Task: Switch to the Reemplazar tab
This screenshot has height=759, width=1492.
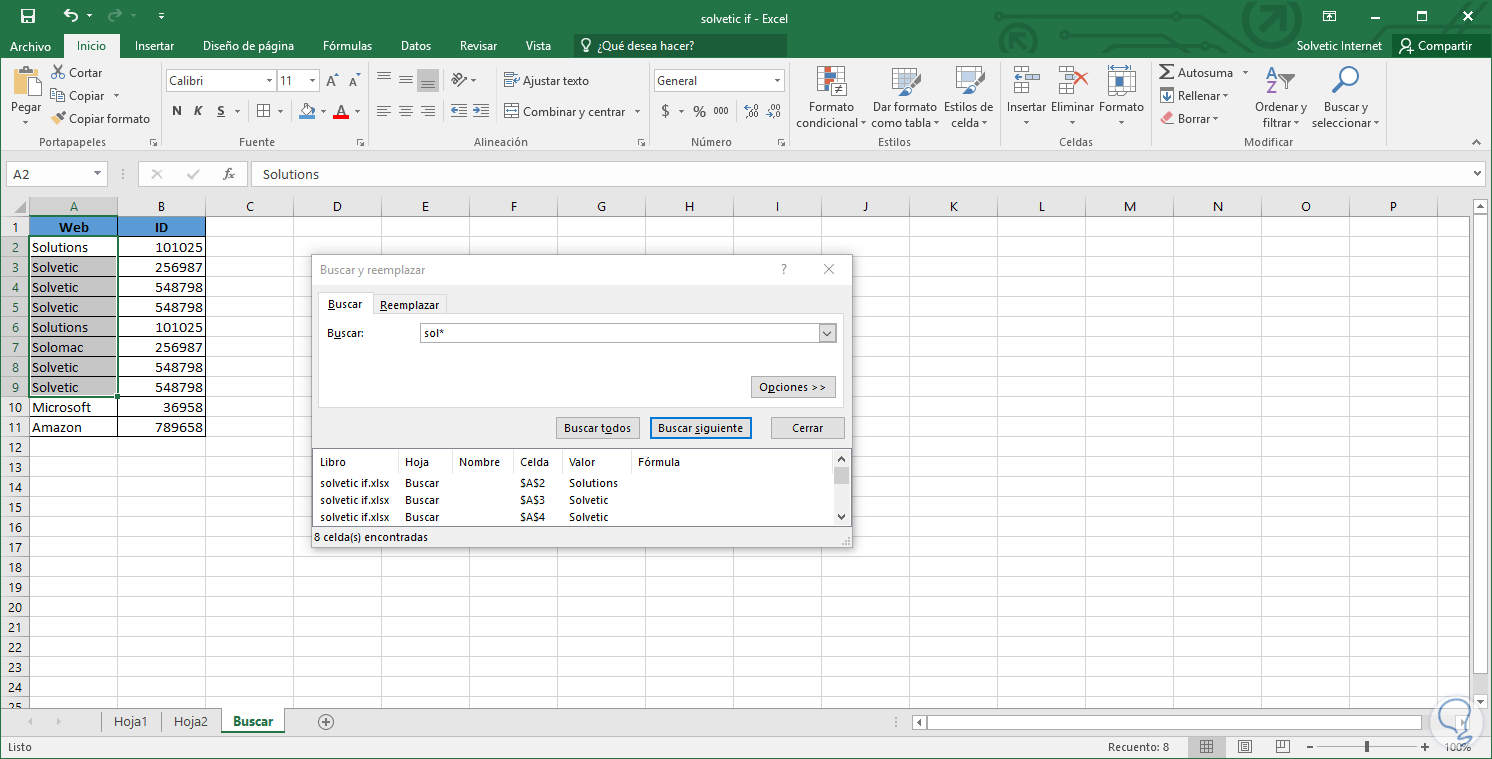Action: (x=409, y=303)
